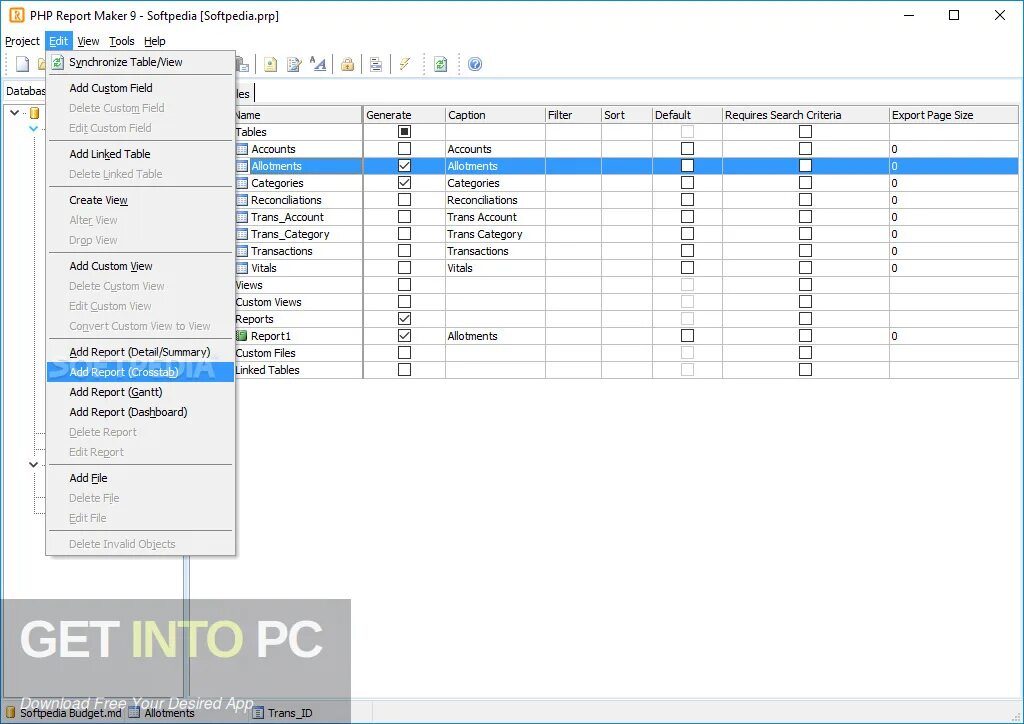The height and width of the screenshot is (724, 1024).
Task: Click the lightning Generate toolbar icon
Action: (405, 64)
